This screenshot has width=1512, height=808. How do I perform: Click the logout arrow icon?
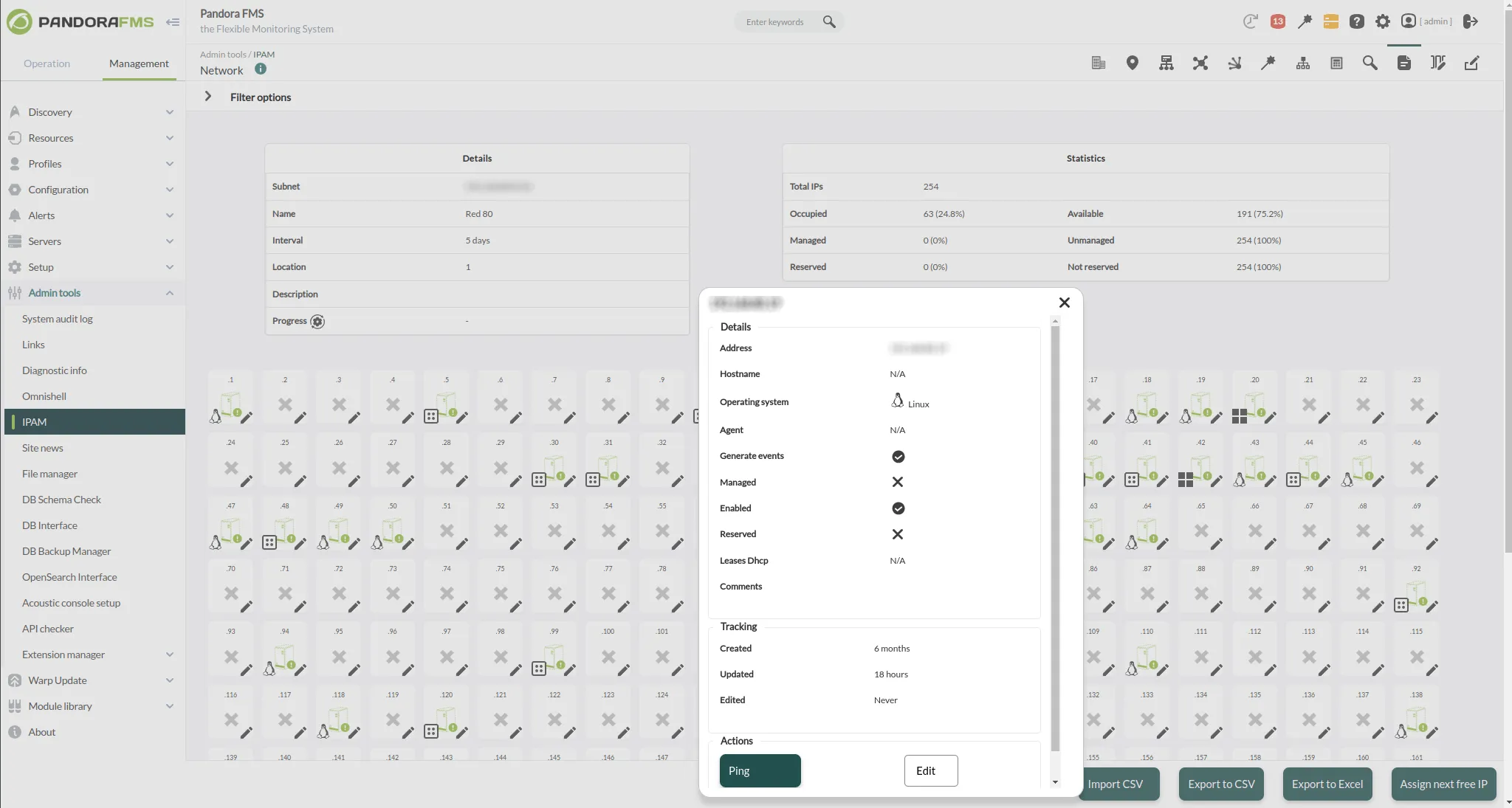coord(1471,21)
